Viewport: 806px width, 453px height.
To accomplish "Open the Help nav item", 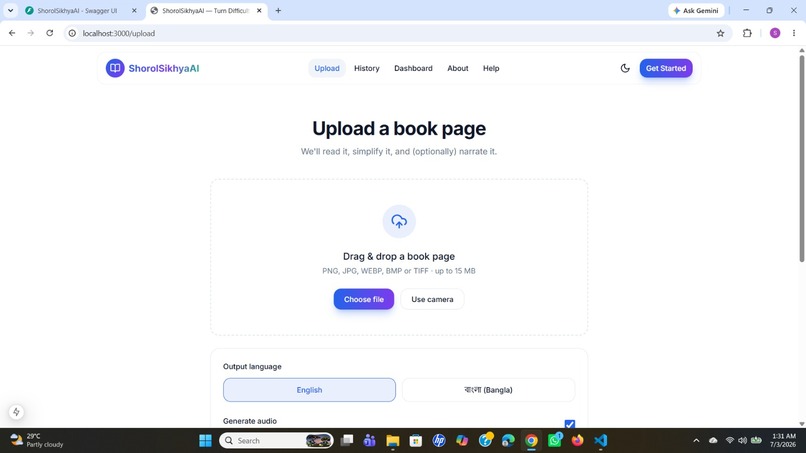I will pos(491,68).
